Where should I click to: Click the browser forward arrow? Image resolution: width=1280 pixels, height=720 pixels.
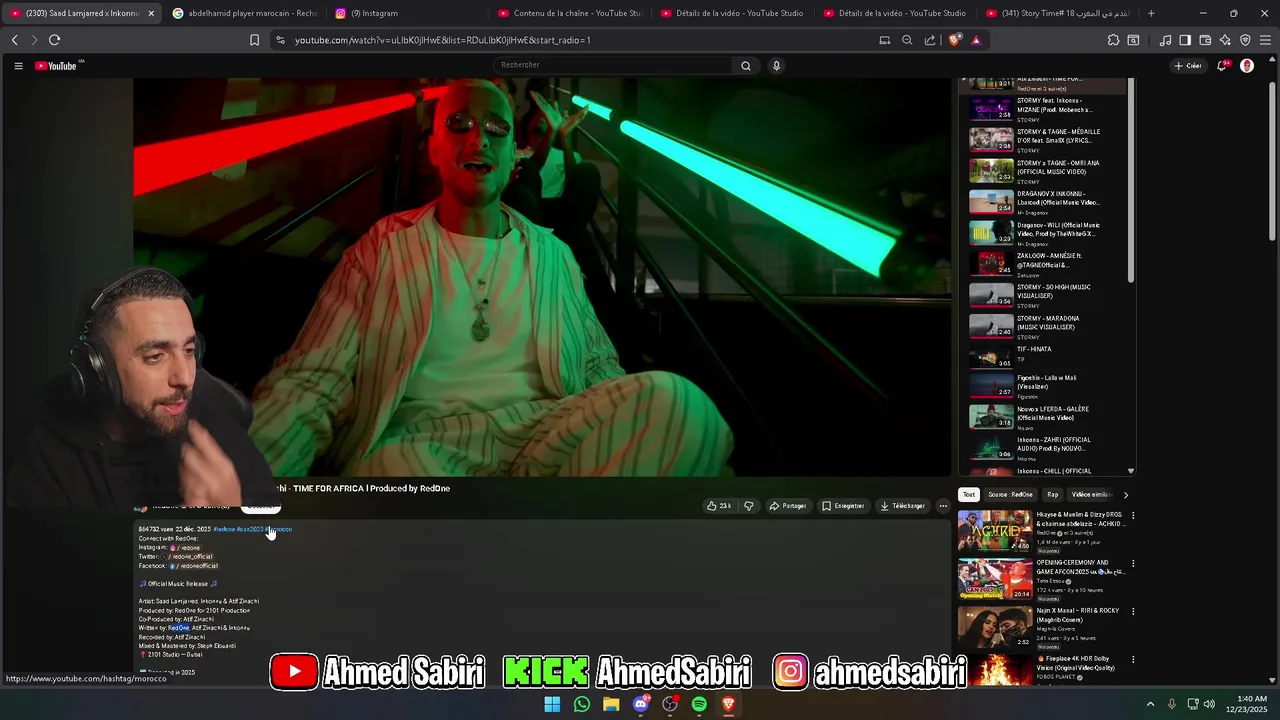pos(34,40)
